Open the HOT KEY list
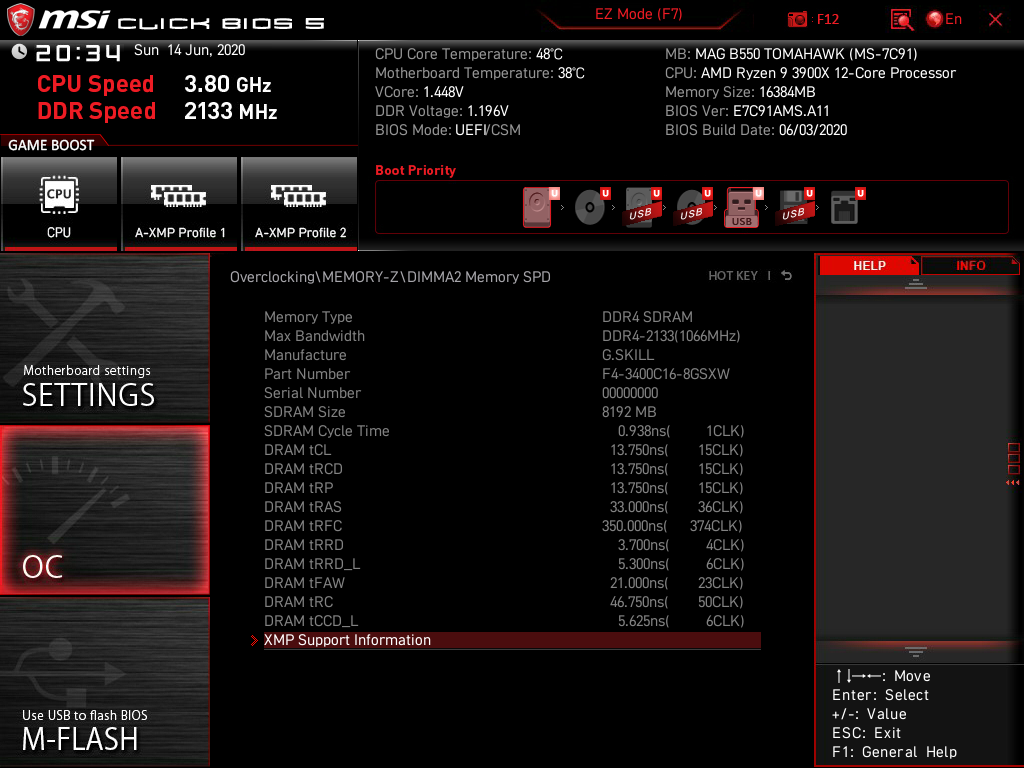Screen dimensions: 1024x768 click(733, 276)
